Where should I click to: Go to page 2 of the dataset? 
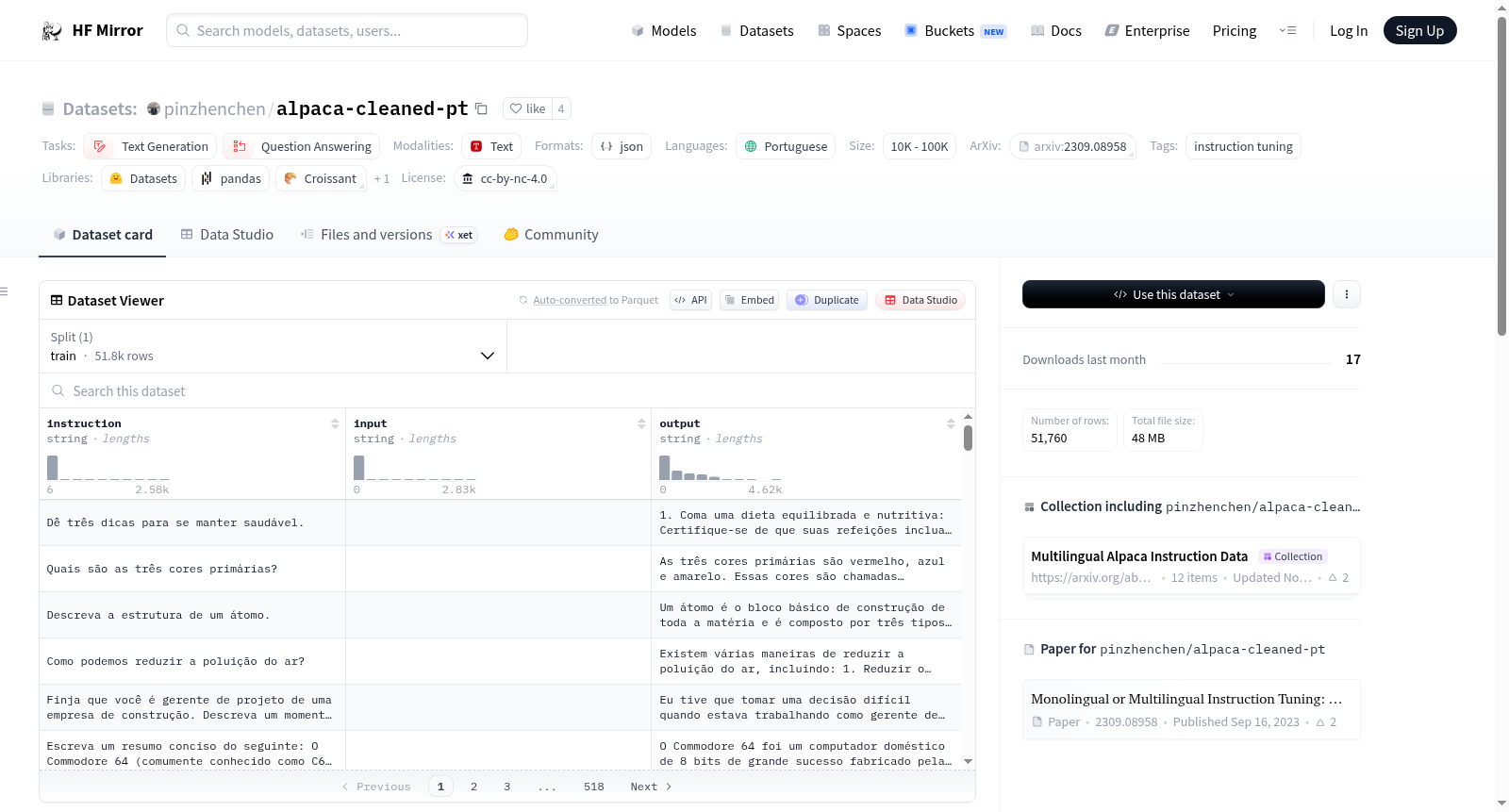tap(473, 787)
